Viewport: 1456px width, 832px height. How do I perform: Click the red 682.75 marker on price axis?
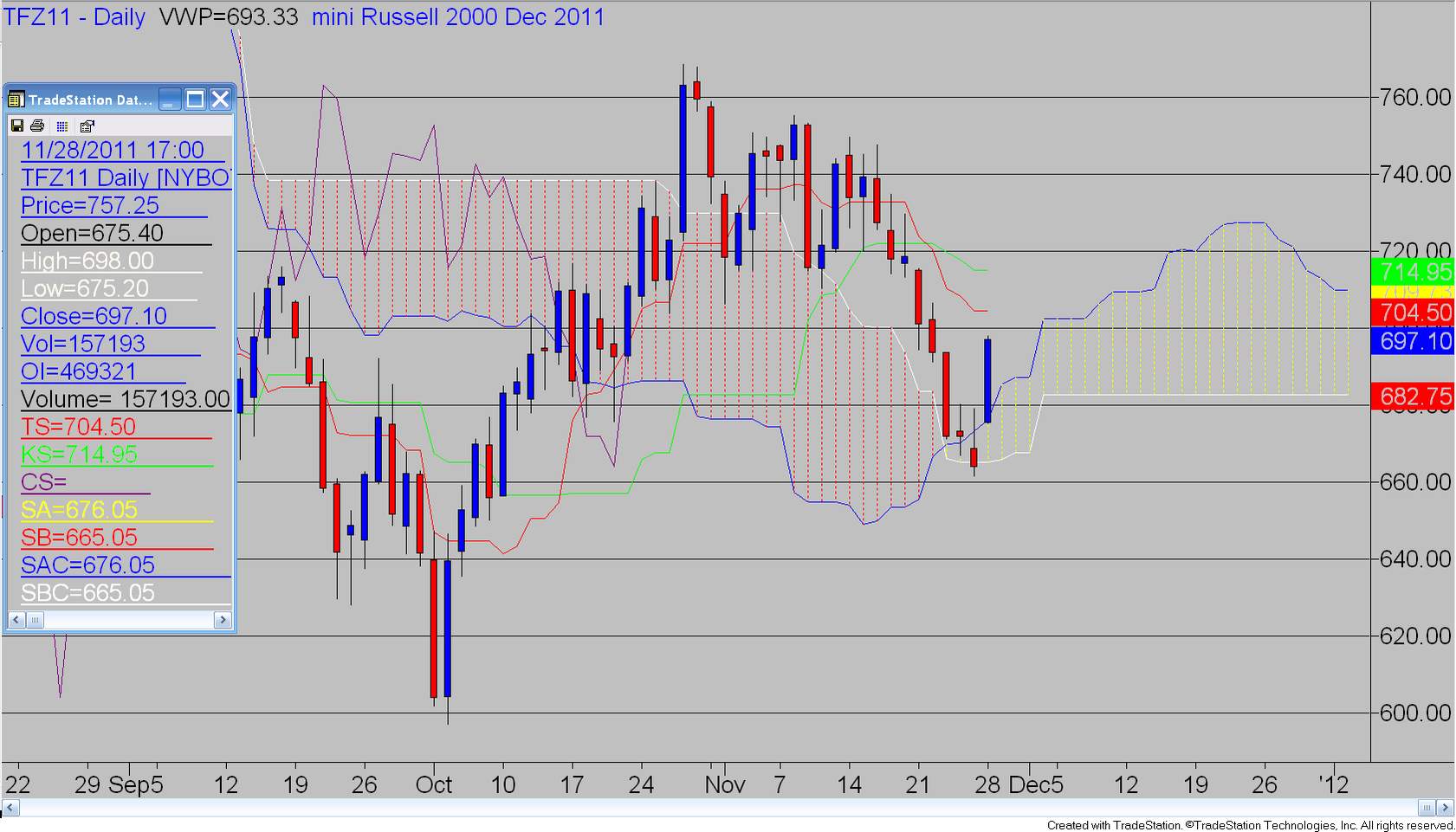tap(1414, 397)
